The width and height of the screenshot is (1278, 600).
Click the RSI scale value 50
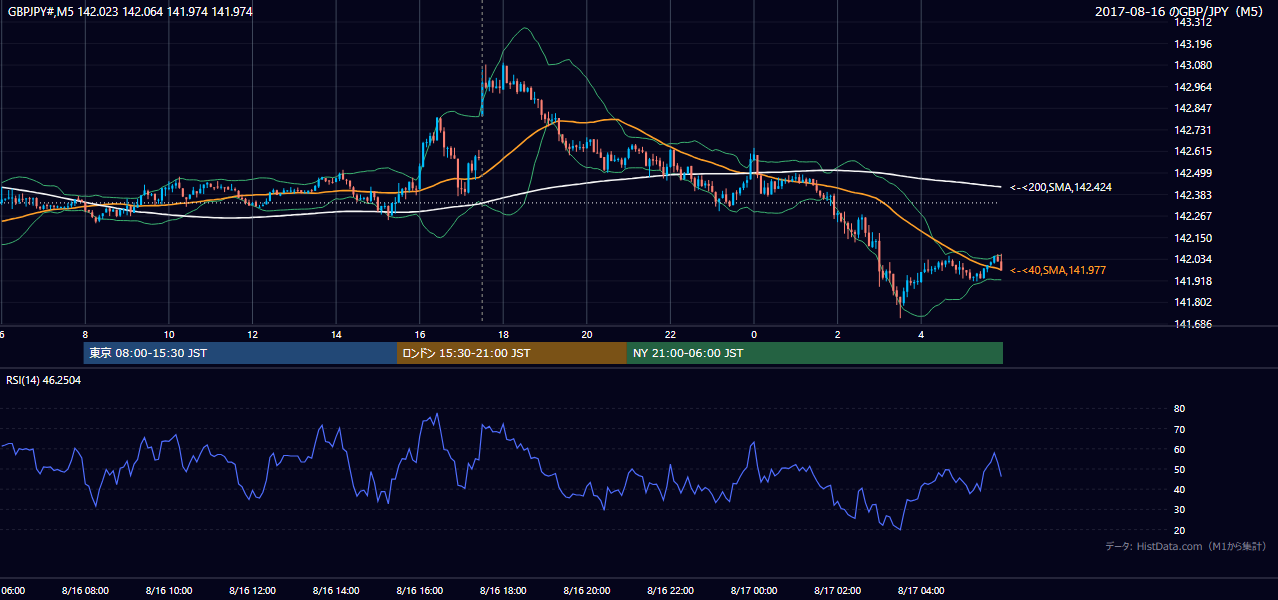(x=1179, y=469)
